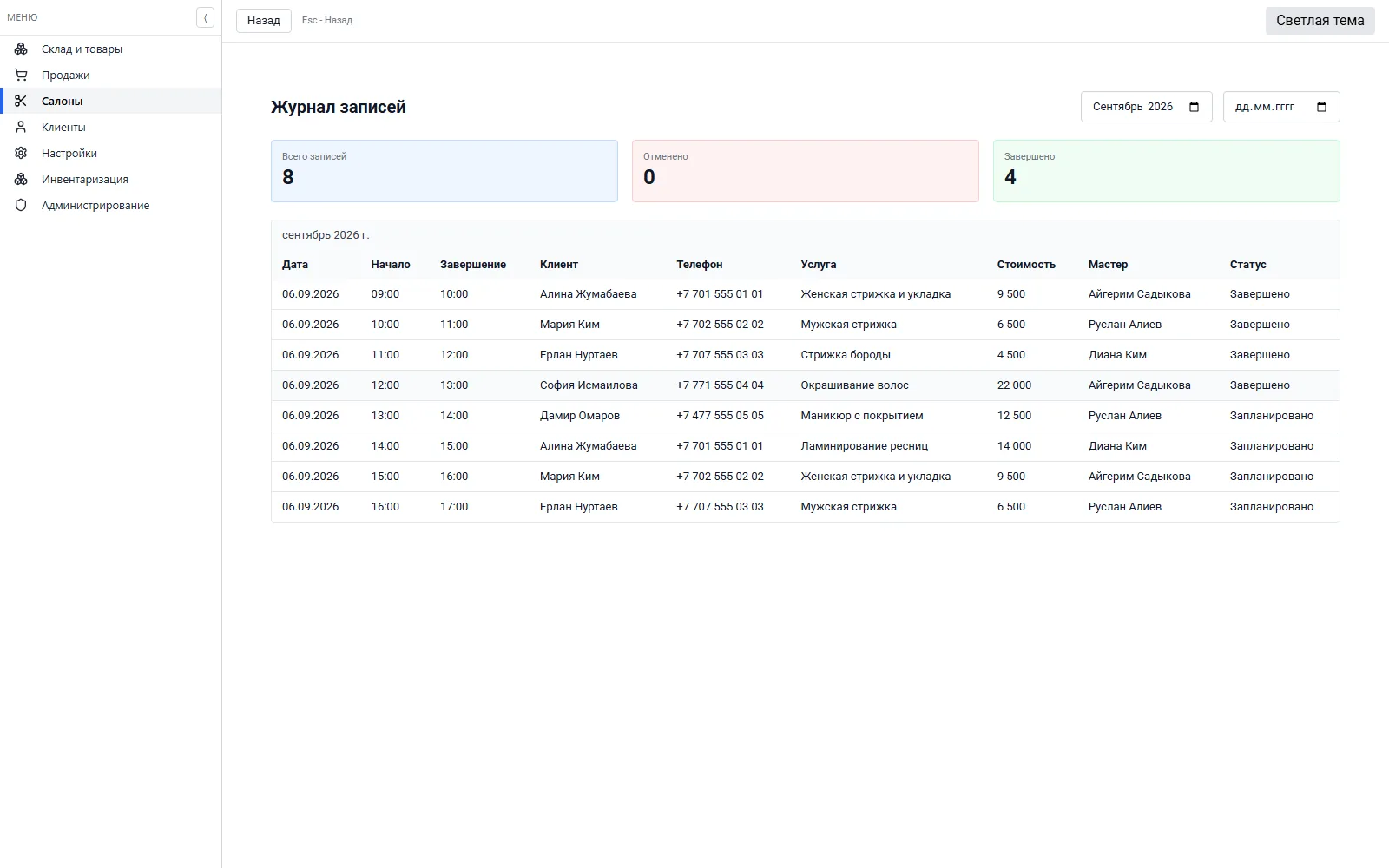This screenshot has width=1389, height=868.
Task: Click the gear Настройки icon
Action: pyautogui.click(x=21, y=153)
